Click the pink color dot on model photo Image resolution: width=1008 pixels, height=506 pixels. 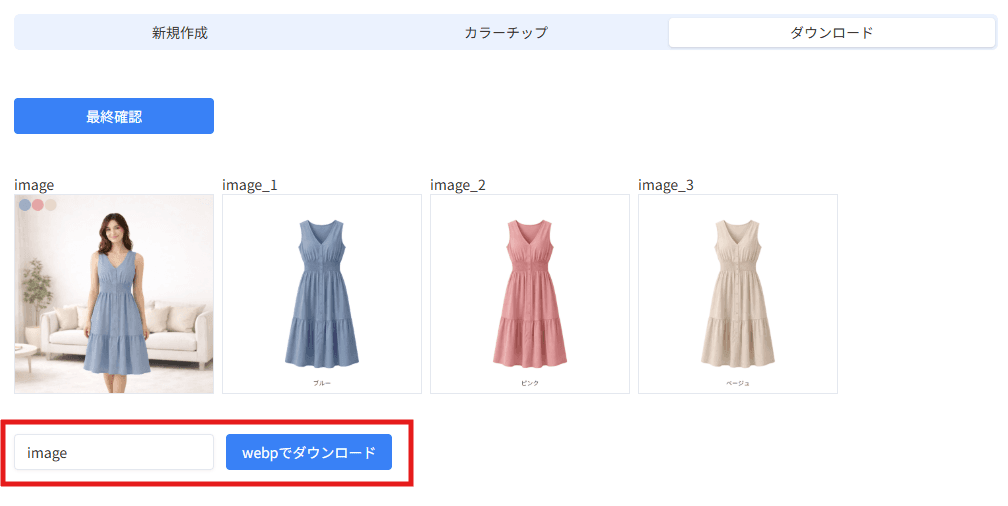(x=38, y=205)
